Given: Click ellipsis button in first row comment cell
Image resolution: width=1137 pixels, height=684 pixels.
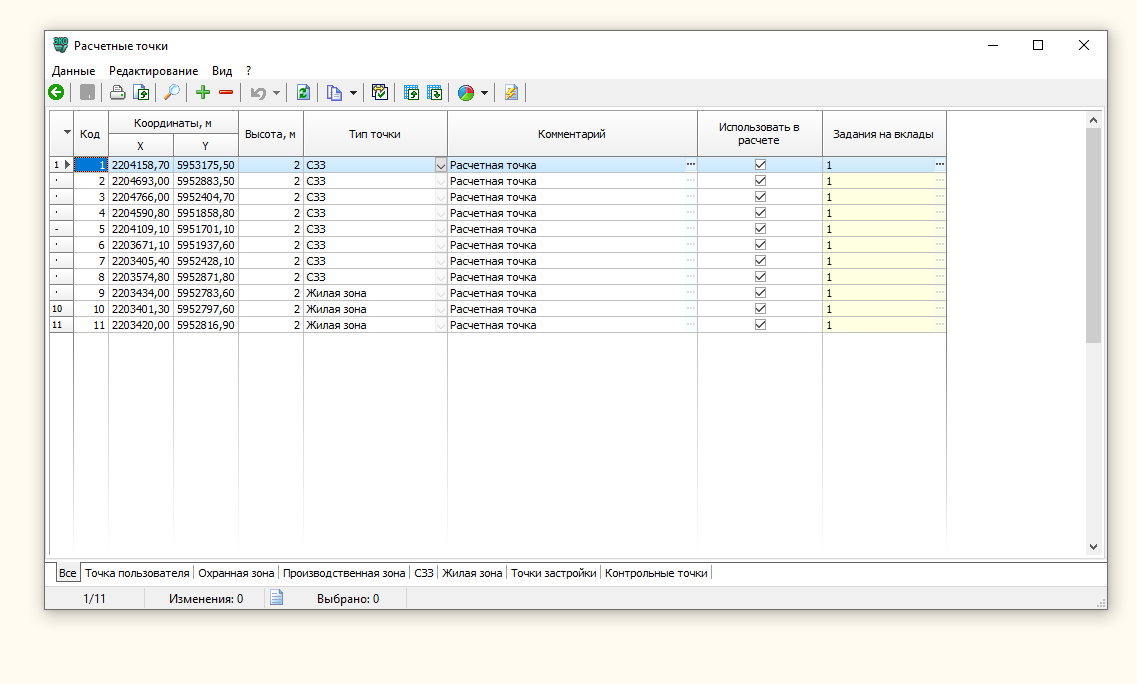Looking at the screenshot, I should (690, 164).
